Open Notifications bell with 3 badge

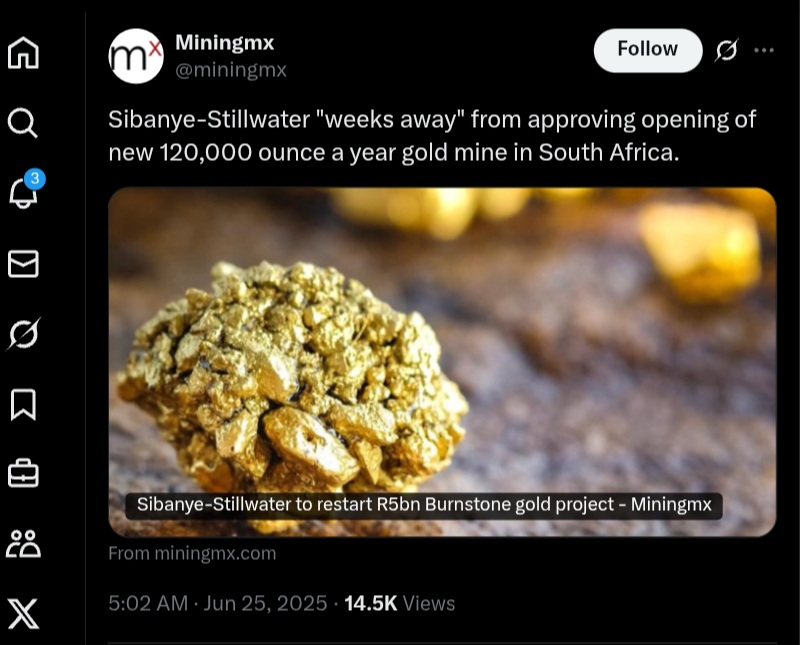[24, 191]
